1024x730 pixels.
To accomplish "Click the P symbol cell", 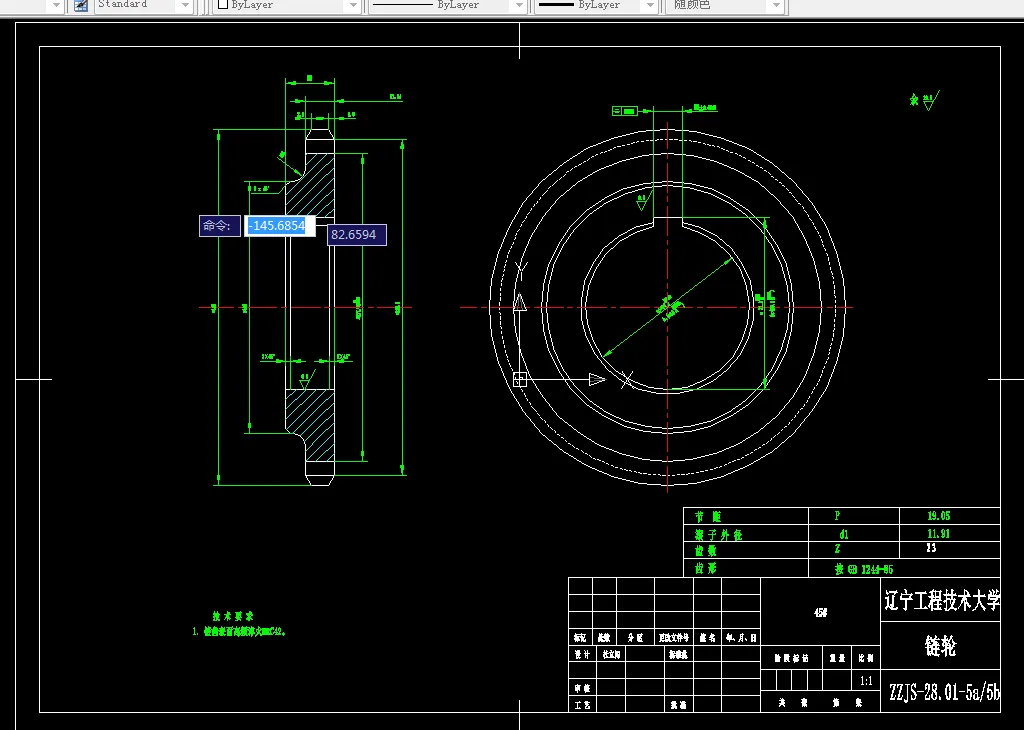I will [x=837, y=516].
